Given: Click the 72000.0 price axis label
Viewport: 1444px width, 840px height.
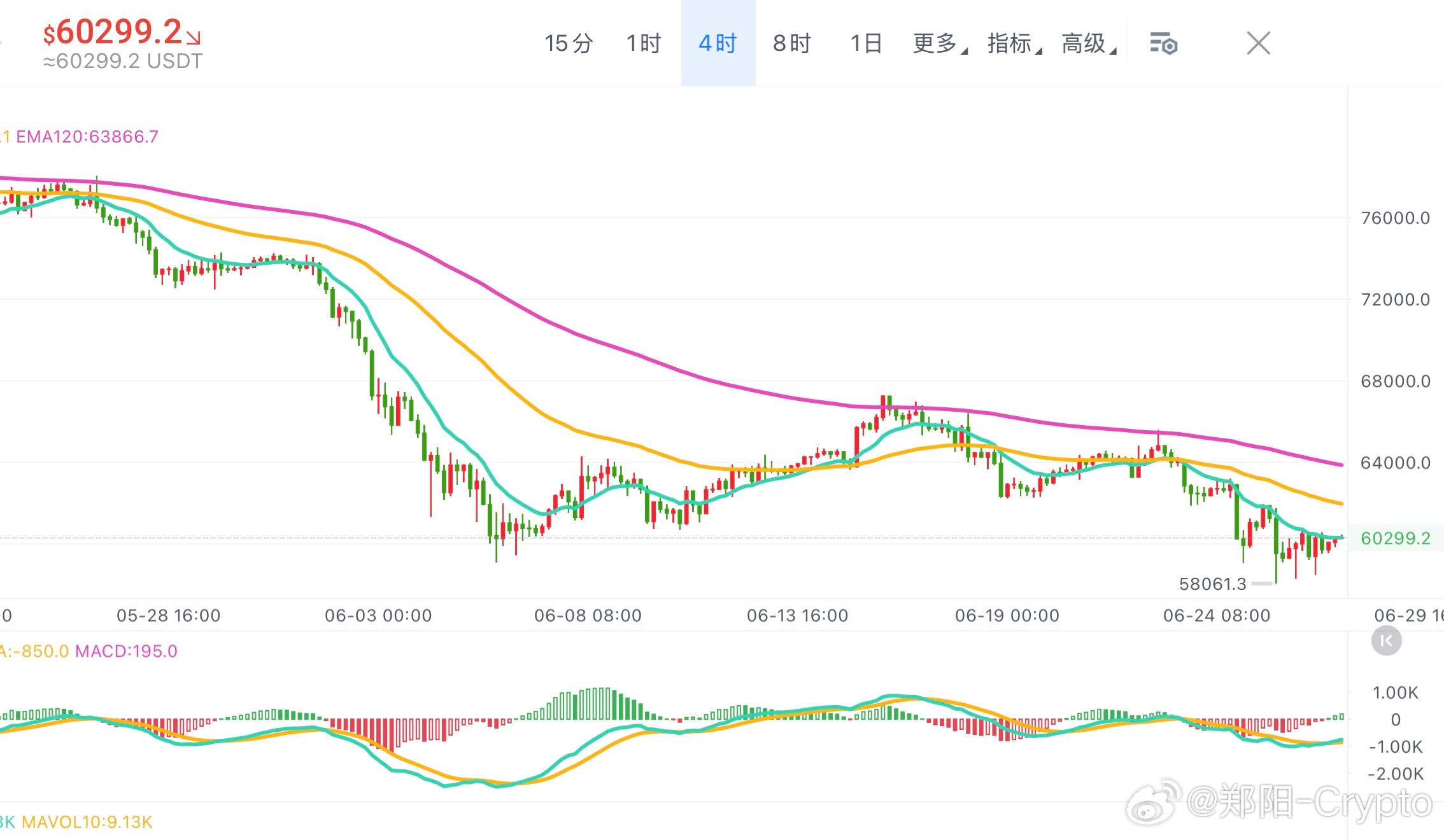Looking at the screenshot, I should point(1396,300).
